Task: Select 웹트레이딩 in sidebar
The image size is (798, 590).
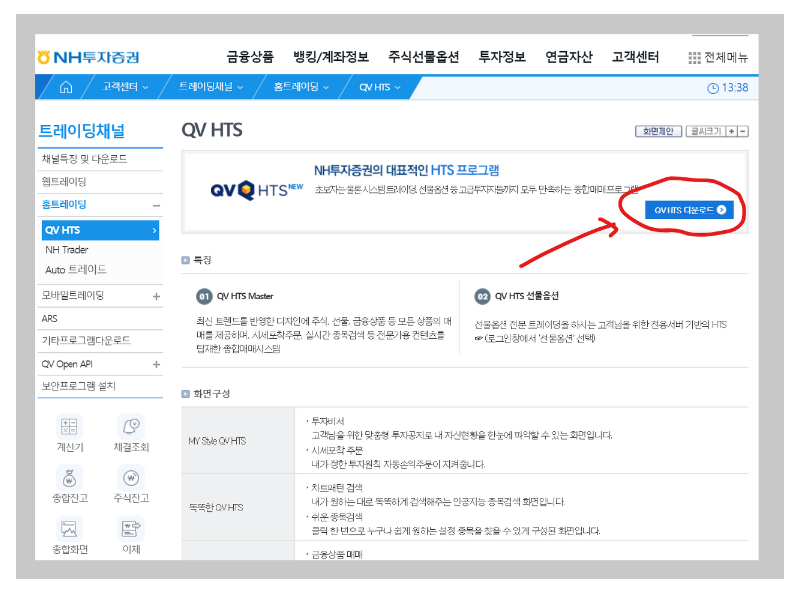Action: (100, 182)
